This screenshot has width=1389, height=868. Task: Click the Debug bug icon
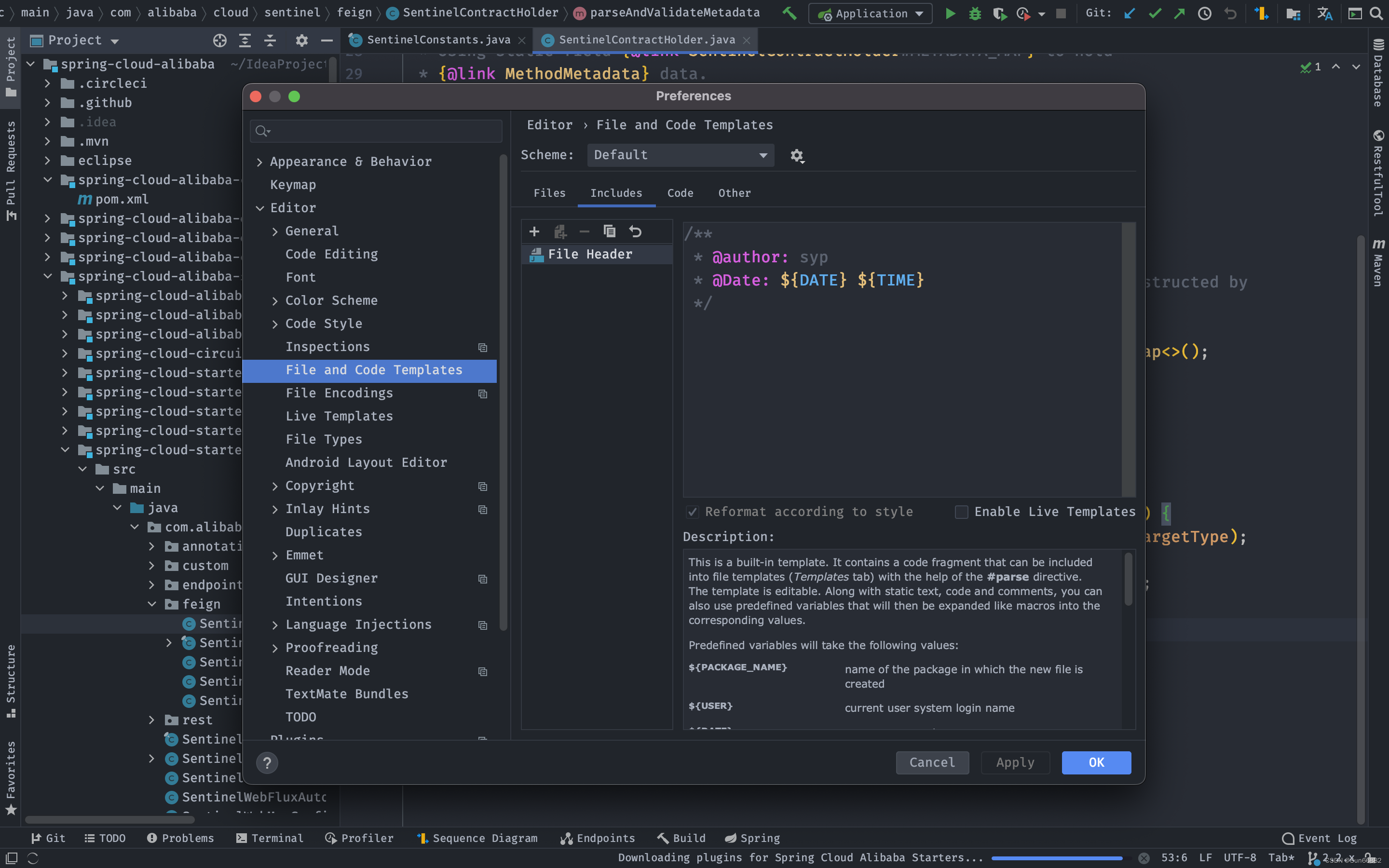[x=975, y=13]
